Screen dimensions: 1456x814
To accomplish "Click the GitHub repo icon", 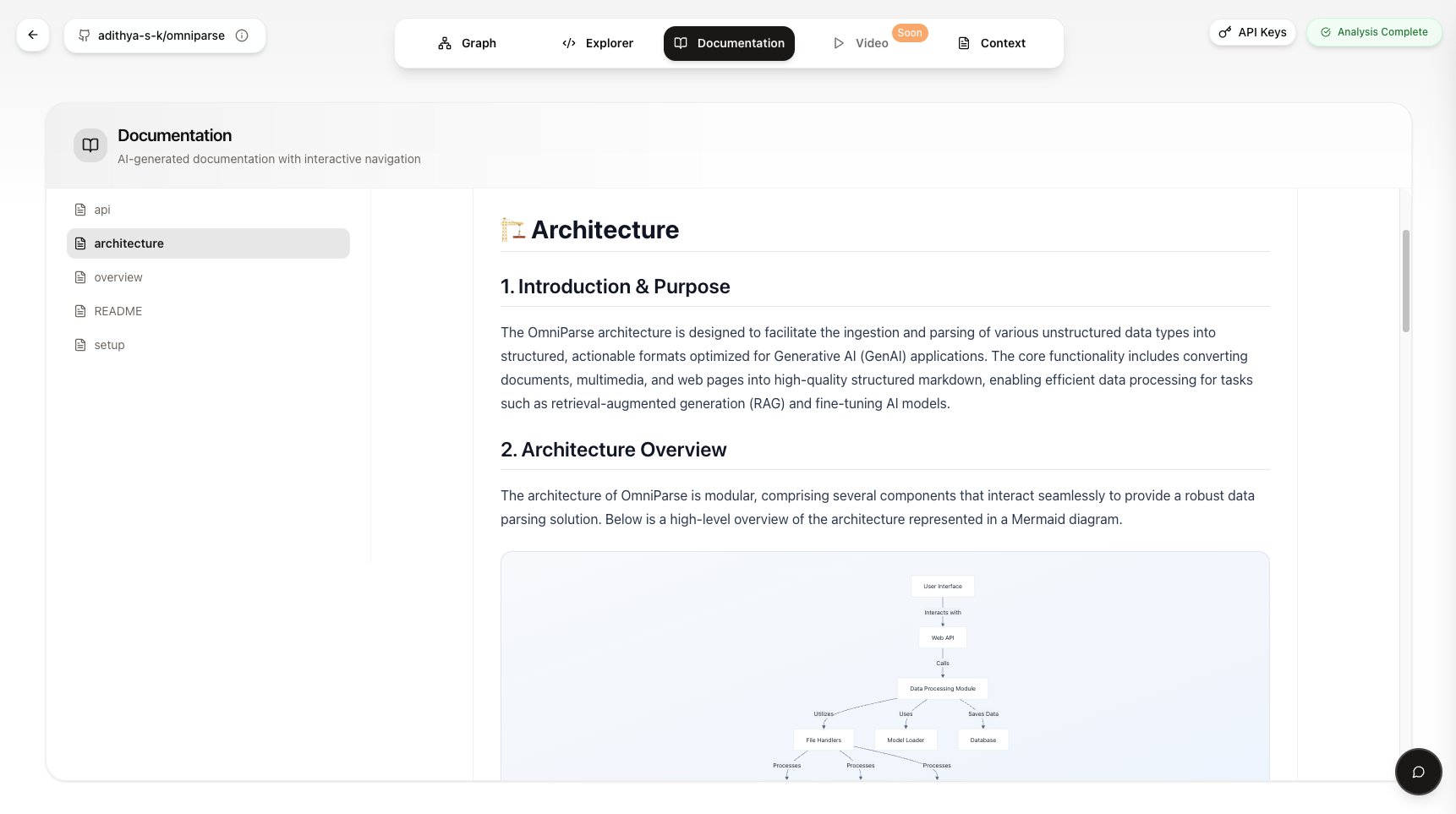I will 84,36.
